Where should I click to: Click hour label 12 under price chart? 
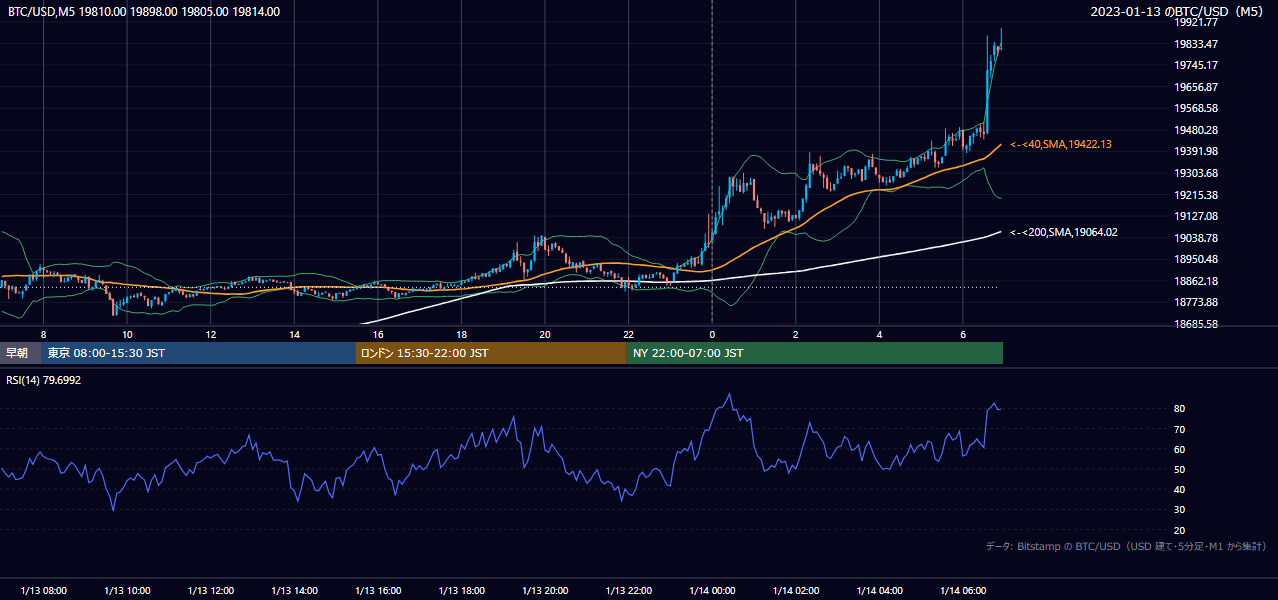(211, 334)
